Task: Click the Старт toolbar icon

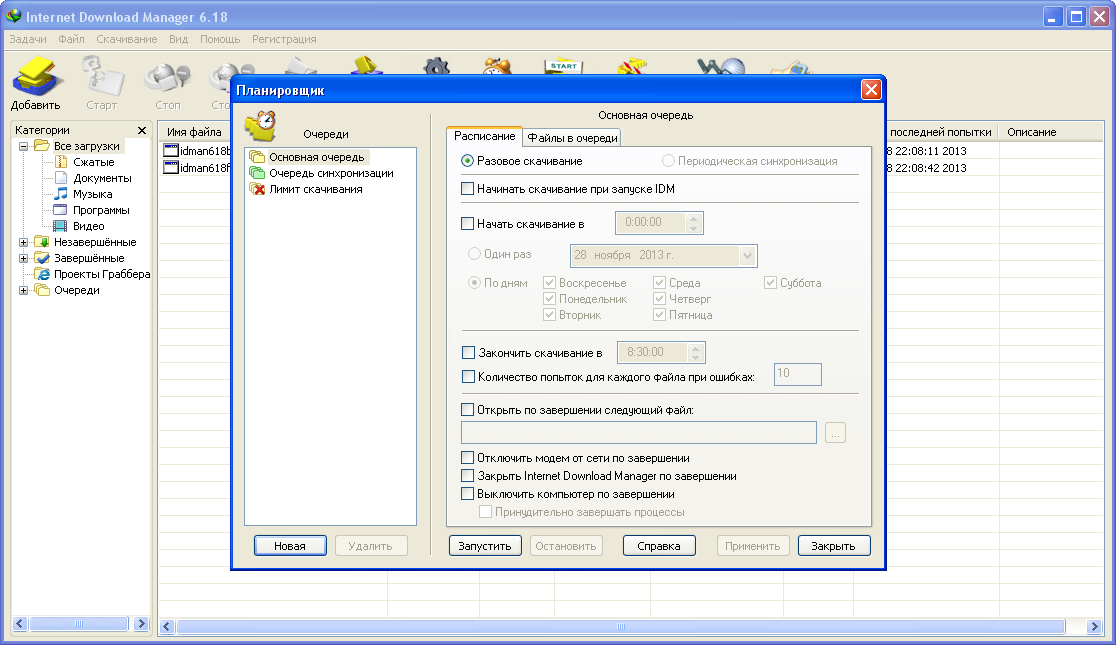Action: click(102, 84)
